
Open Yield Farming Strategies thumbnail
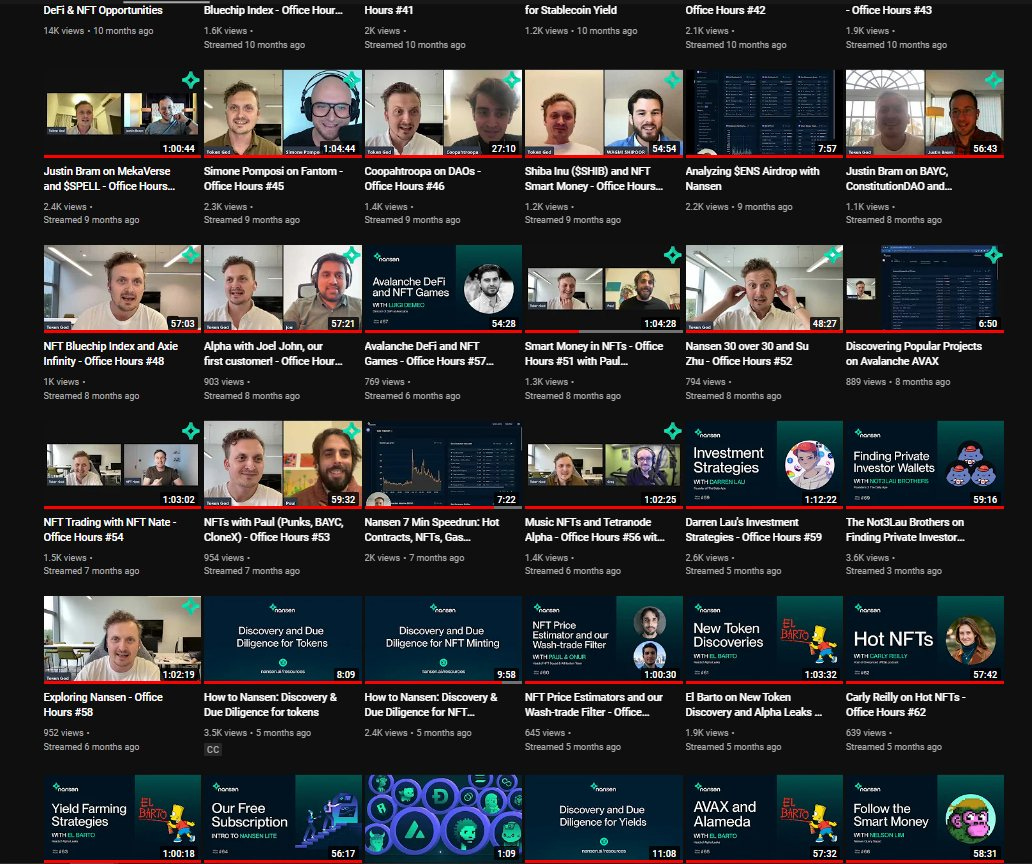122,818
